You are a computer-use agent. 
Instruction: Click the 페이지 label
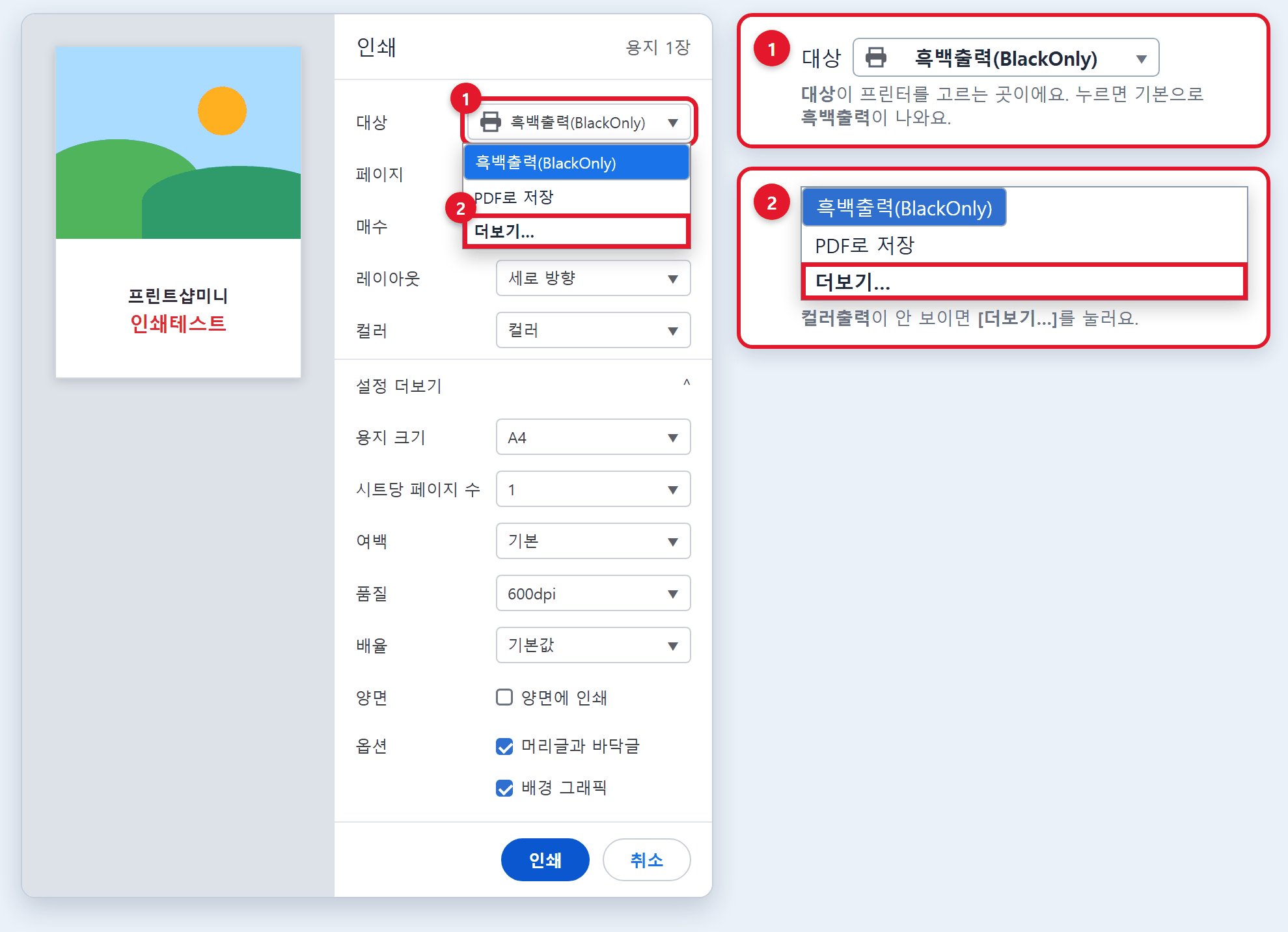coord(379,174)
